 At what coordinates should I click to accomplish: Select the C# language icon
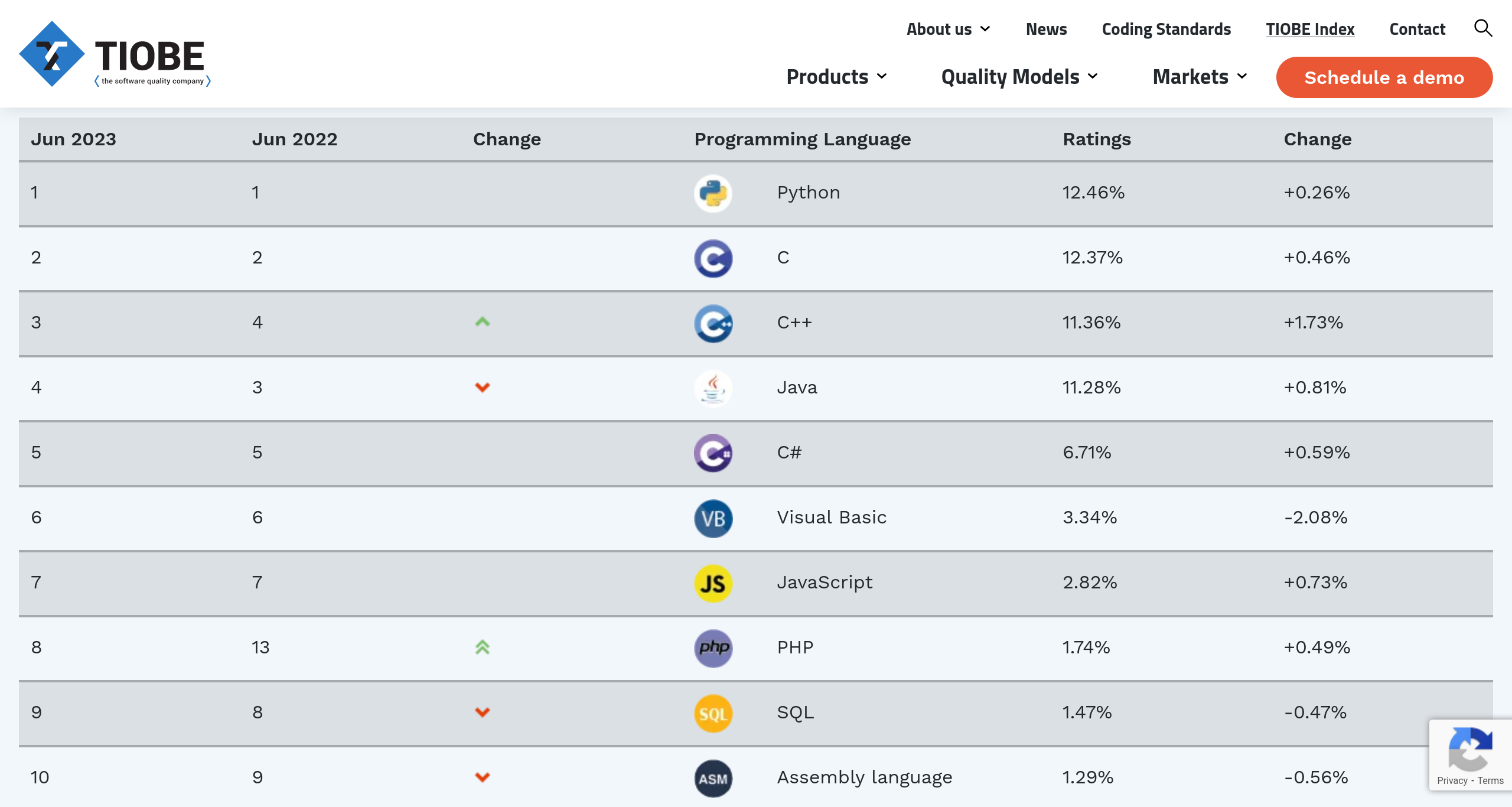tap(713, 453)
